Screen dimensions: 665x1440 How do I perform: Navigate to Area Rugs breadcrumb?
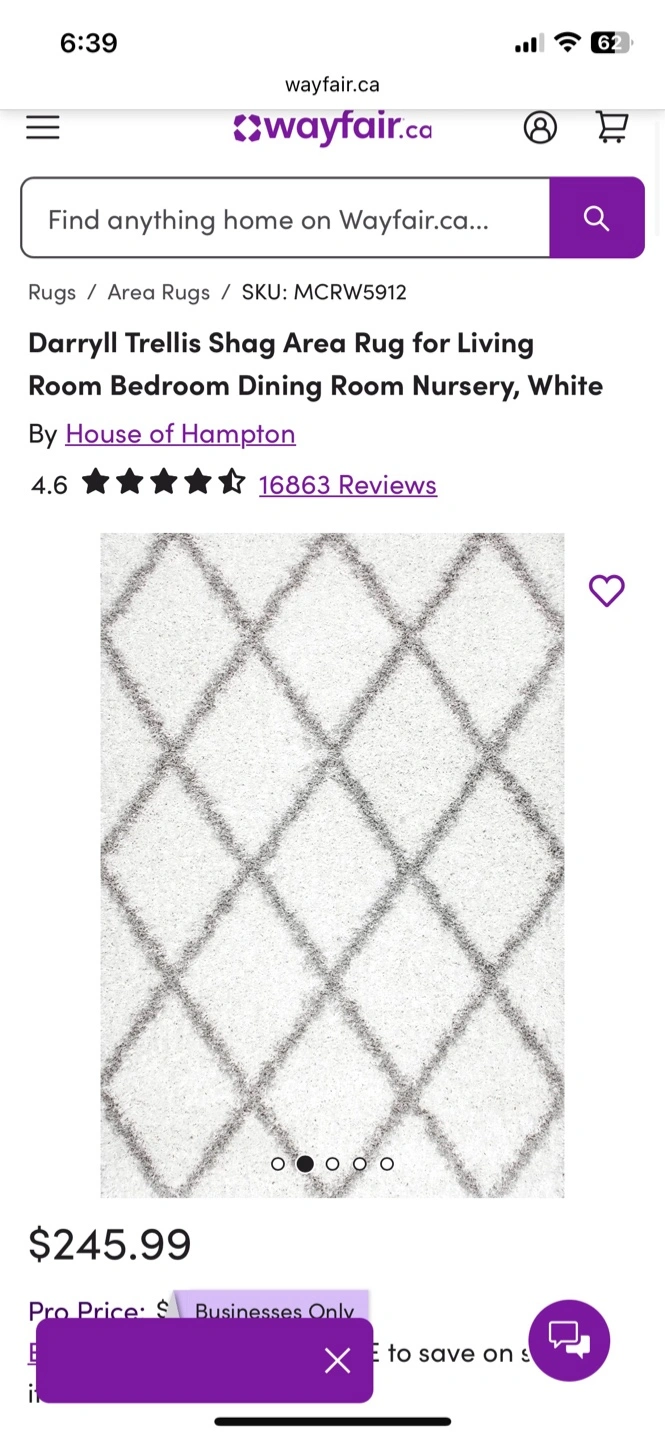point(159,292)
